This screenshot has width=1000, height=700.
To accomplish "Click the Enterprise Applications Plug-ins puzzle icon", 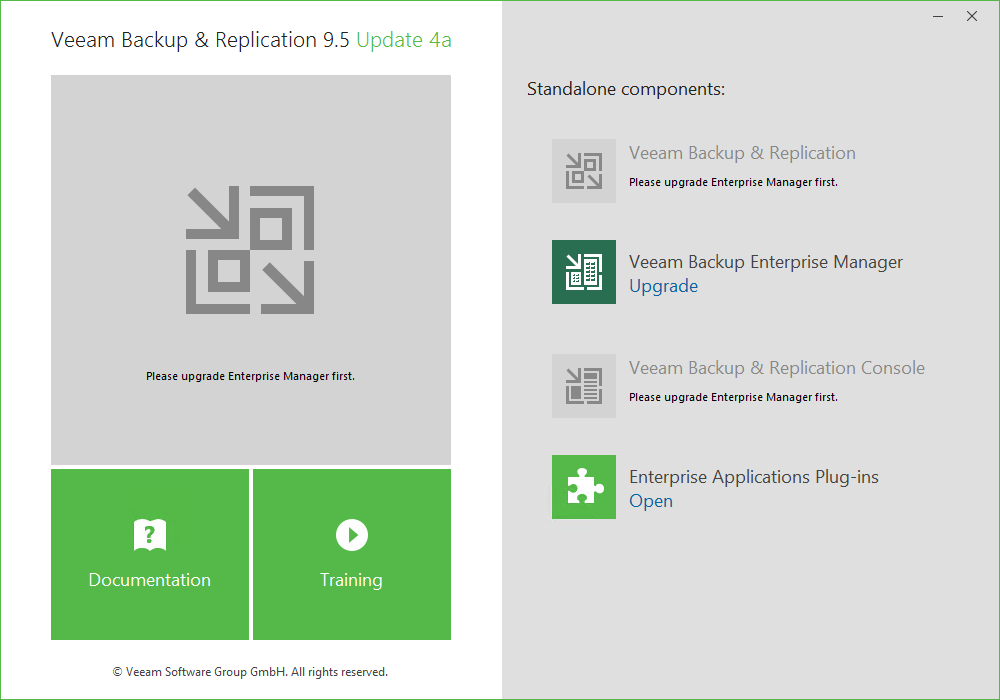I will (584, 486).
